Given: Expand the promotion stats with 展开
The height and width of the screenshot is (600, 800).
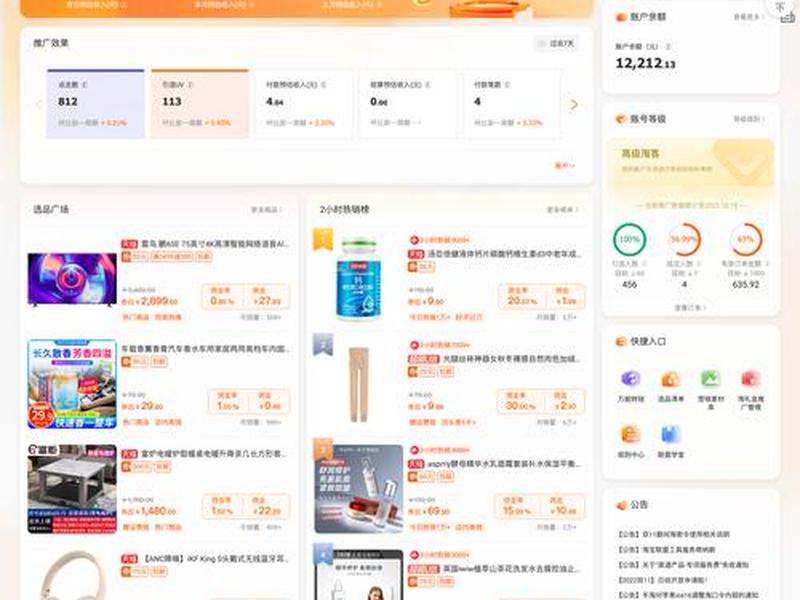Looking at the screenshot, I should click(x=565, y=165).
